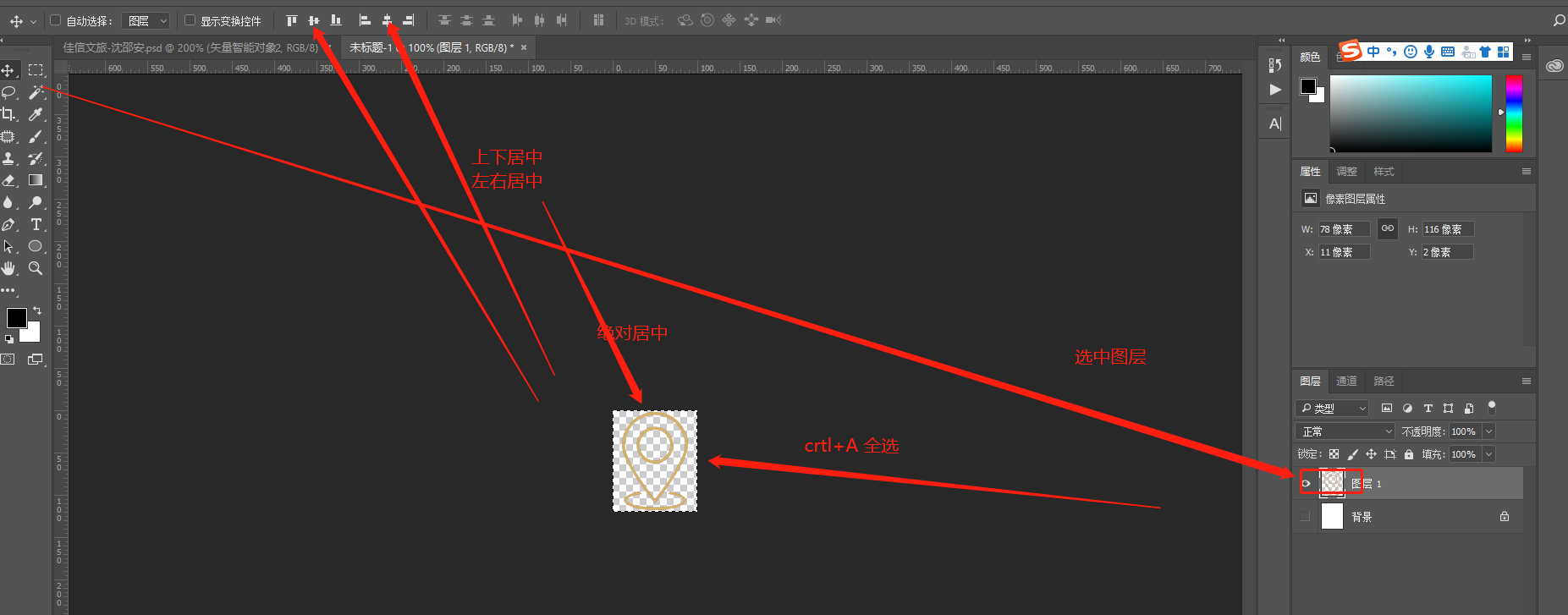The height and width of the screenshot is (615, 1568).
Task: Align top edges in options bar
Action: 292,20
